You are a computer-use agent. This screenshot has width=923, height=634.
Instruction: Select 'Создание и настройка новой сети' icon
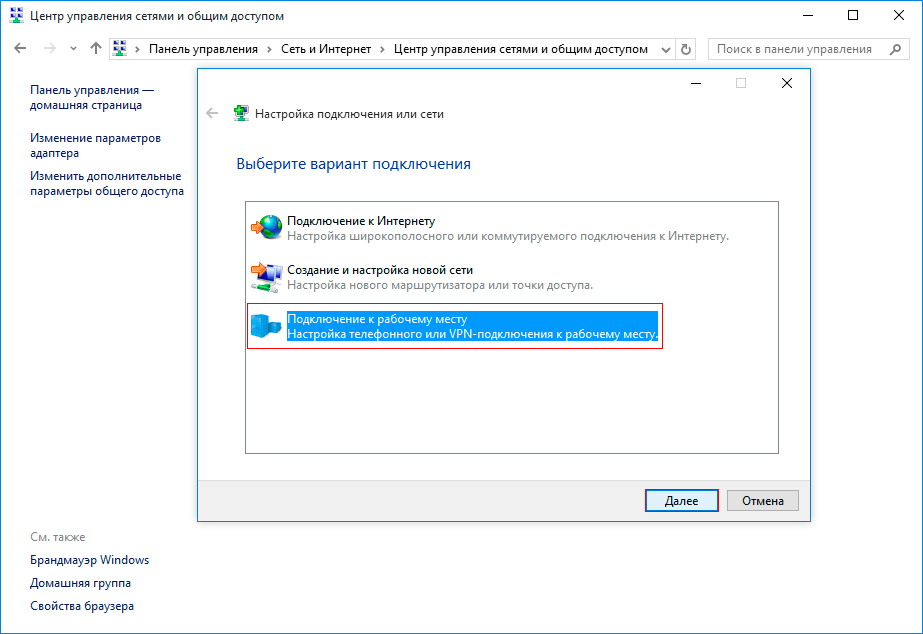pos(267,277)
